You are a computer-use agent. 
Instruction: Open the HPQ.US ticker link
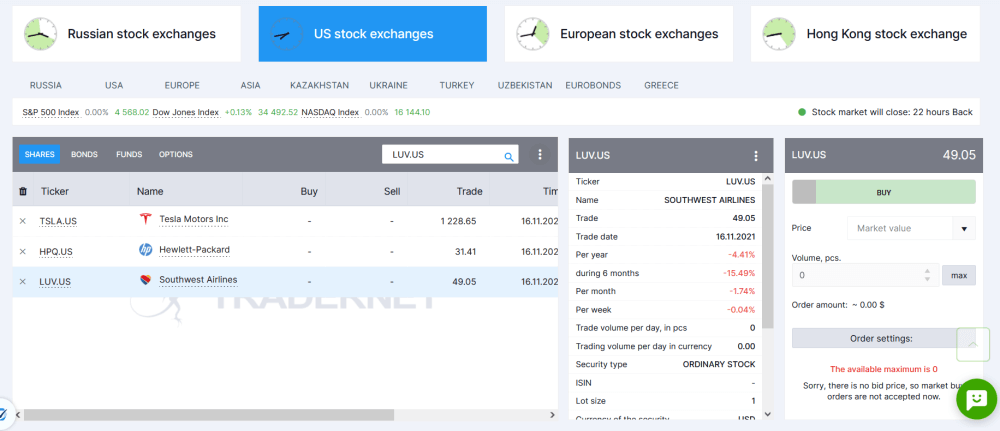(56, 252)
